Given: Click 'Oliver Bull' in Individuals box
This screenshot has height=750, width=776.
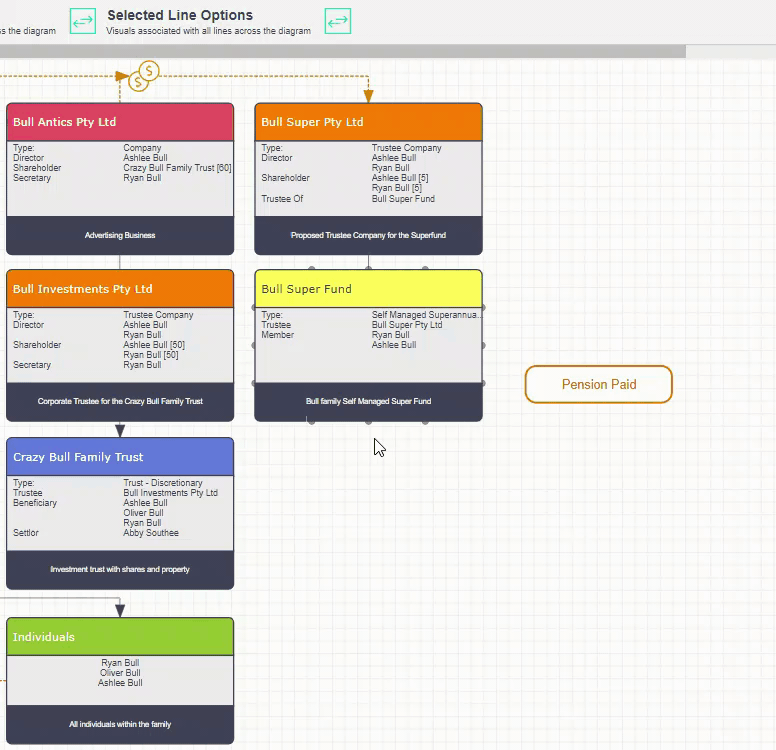Looking at the screenshot, I should [120, 673].
